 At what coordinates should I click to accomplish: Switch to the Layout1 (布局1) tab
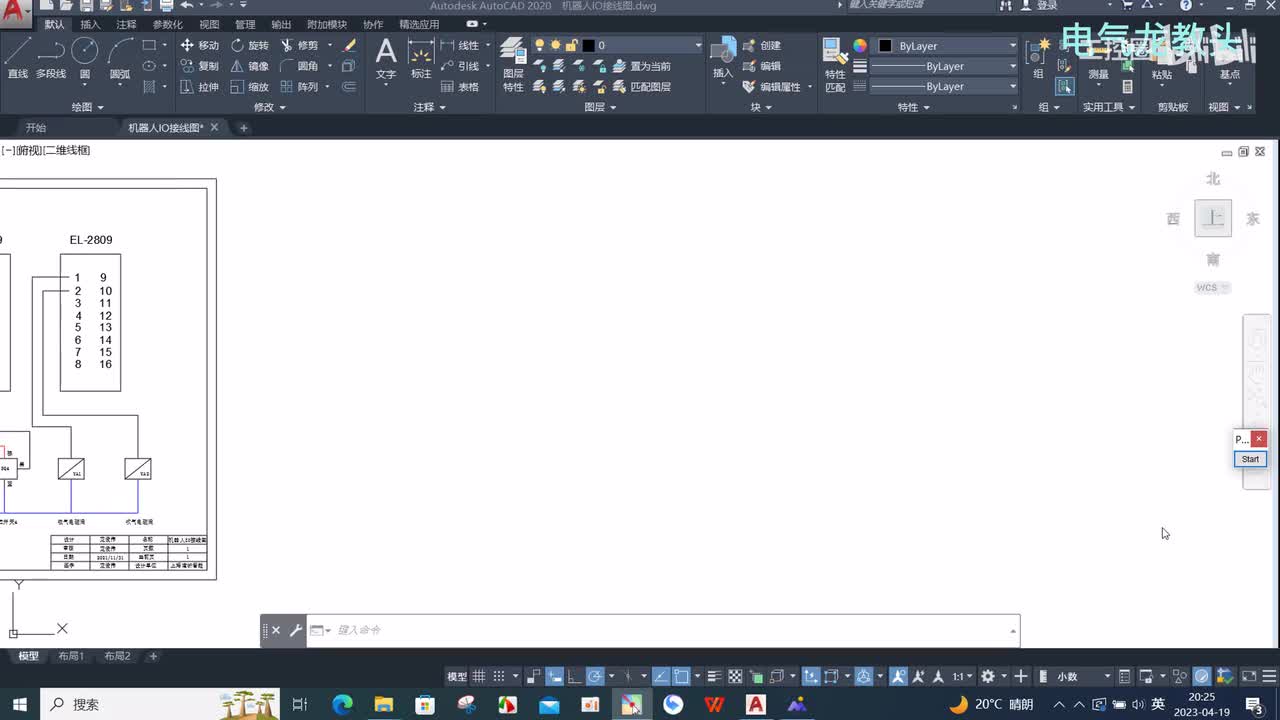[x=71, y=656]
